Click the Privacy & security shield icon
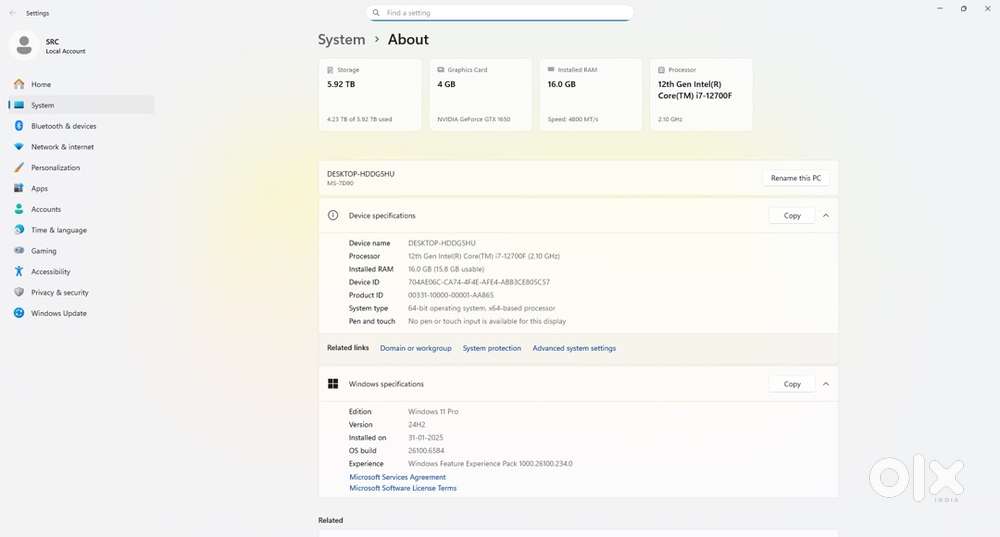The height and width of the screenshot is (537, 1000). [x=18, y=293]
